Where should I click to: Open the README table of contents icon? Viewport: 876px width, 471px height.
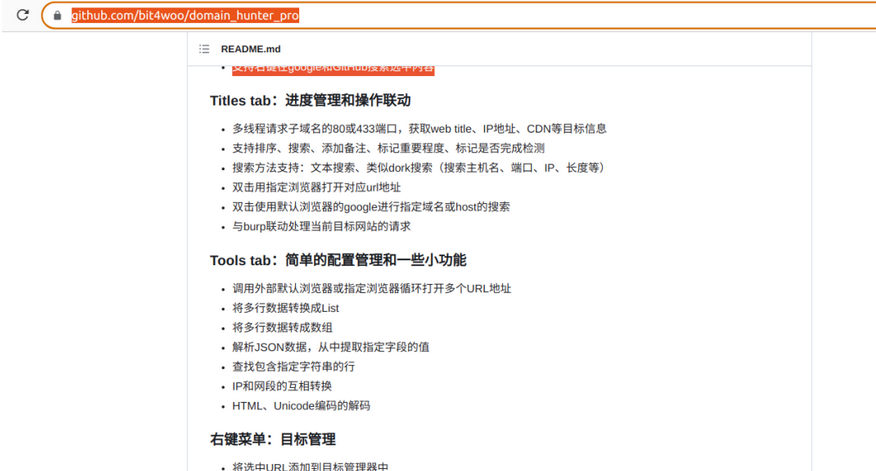(204, 49)
